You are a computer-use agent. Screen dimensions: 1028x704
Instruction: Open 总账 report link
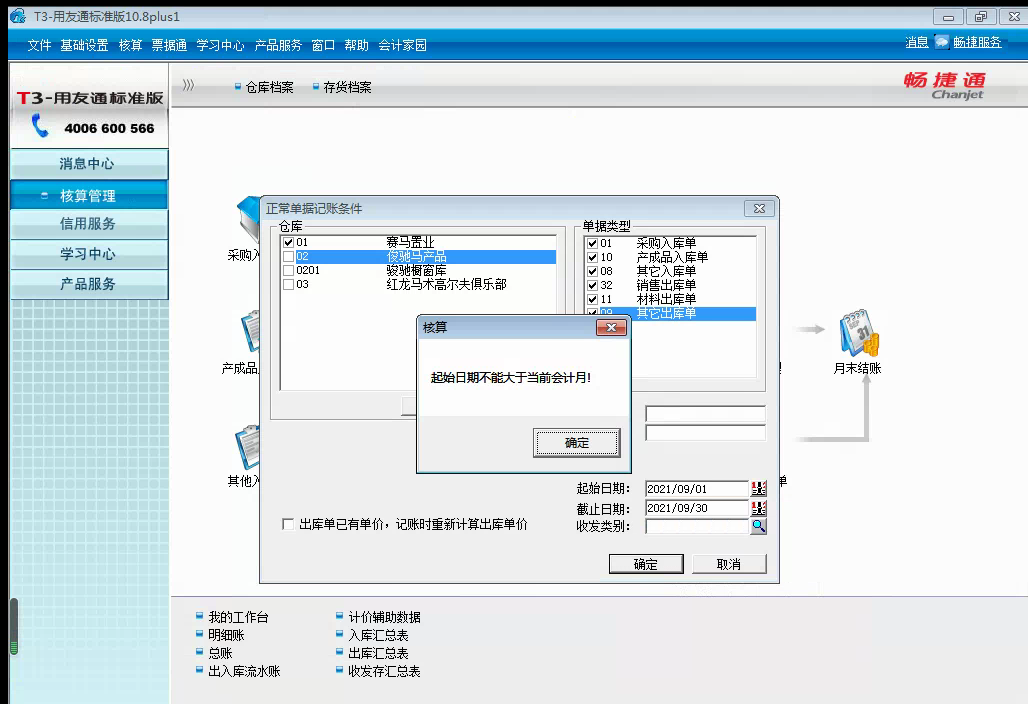click(220, 653)
